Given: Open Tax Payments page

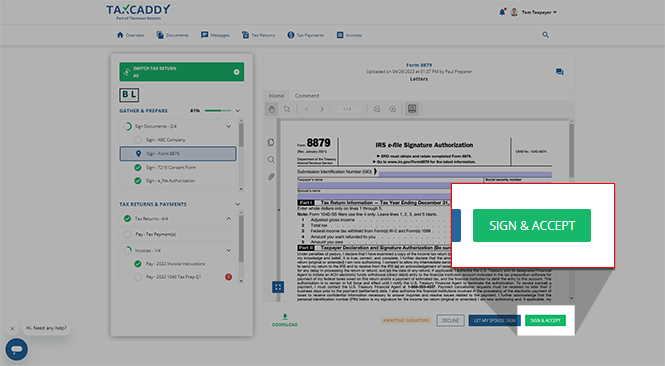Looking at the screenshot, I should point(305,35).
